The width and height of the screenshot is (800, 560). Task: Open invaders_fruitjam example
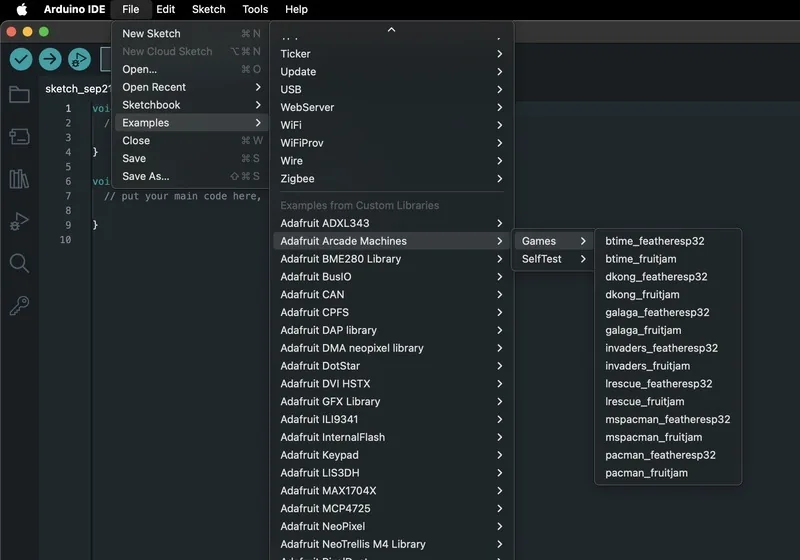(668, 366)
